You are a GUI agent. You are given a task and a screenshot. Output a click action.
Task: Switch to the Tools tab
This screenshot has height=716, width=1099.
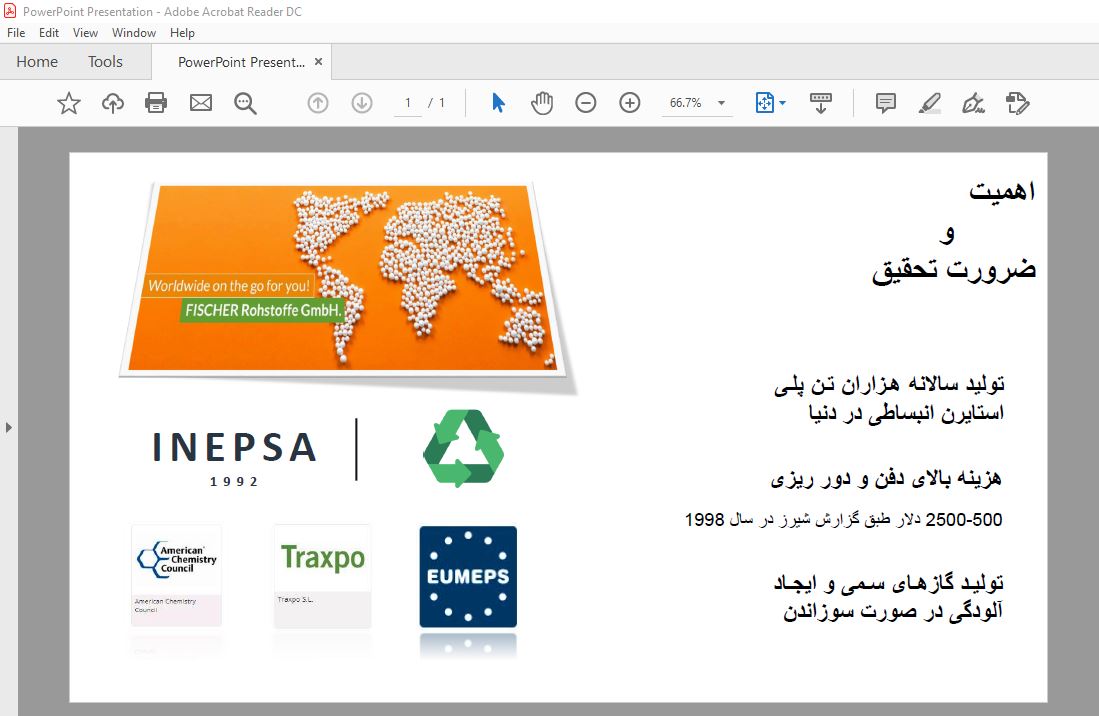click(x=105, y=61)
